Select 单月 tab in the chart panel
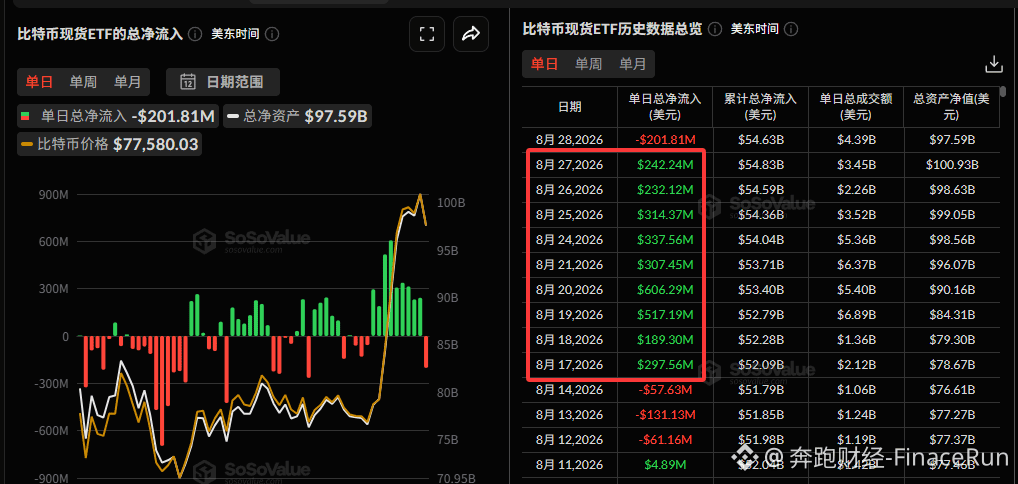Image resolution: width=1018 pixels, height=484 pixels. [x=127, y=82]
